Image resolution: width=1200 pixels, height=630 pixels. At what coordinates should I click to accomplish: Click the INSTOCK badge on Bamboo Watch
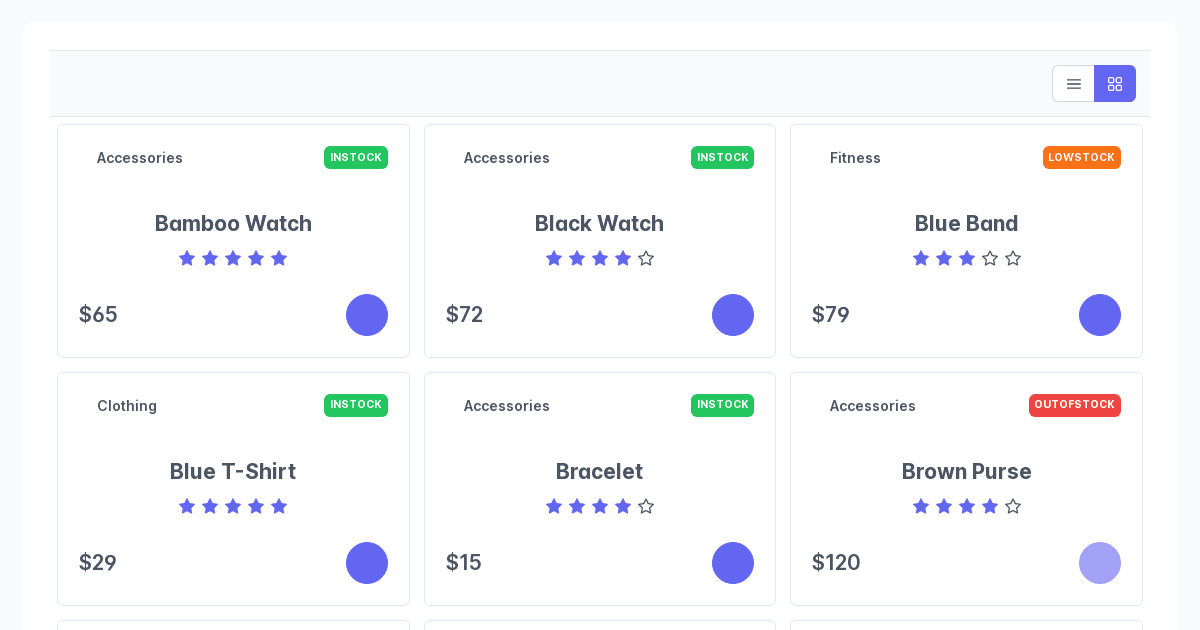coord(356,157)
